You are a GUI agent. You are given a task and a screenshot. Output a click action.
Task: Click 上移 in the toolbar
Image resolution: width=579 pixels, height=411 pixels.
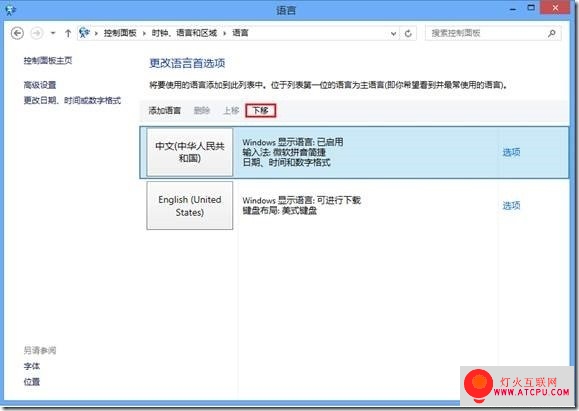(232, 110)
